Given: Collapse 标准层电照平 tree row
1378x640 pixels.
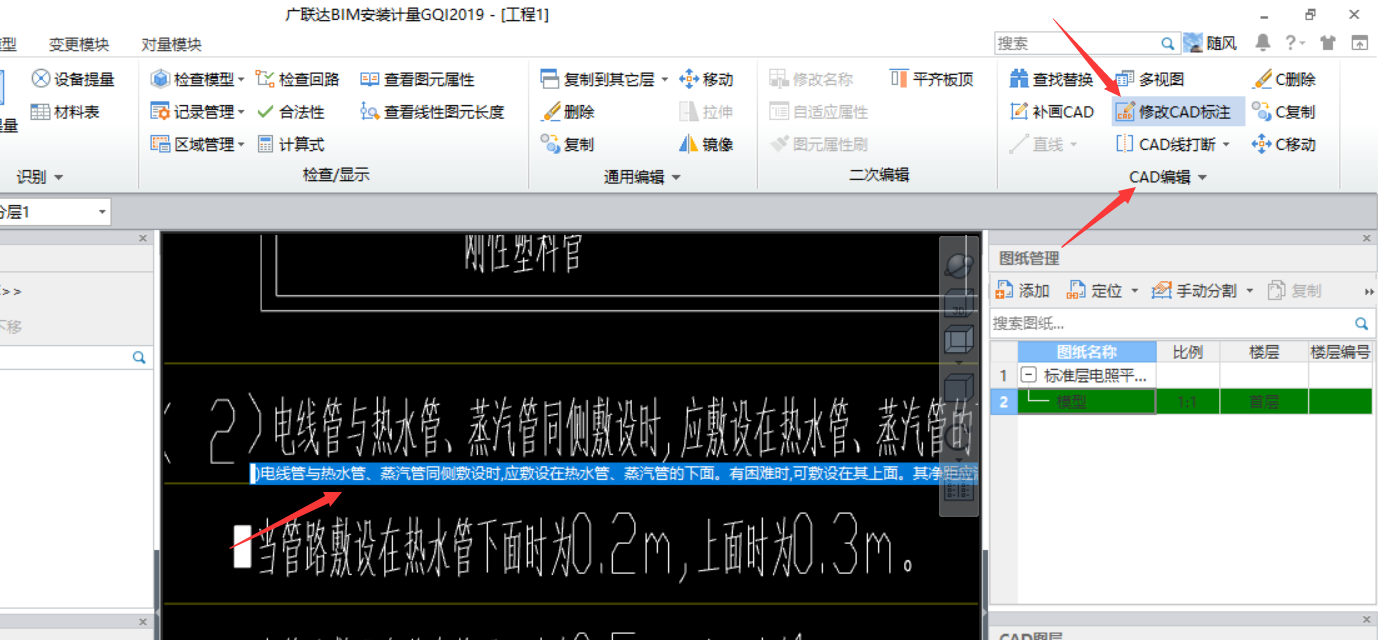Looking at the screenshot, I should [x=1028, y=376].
